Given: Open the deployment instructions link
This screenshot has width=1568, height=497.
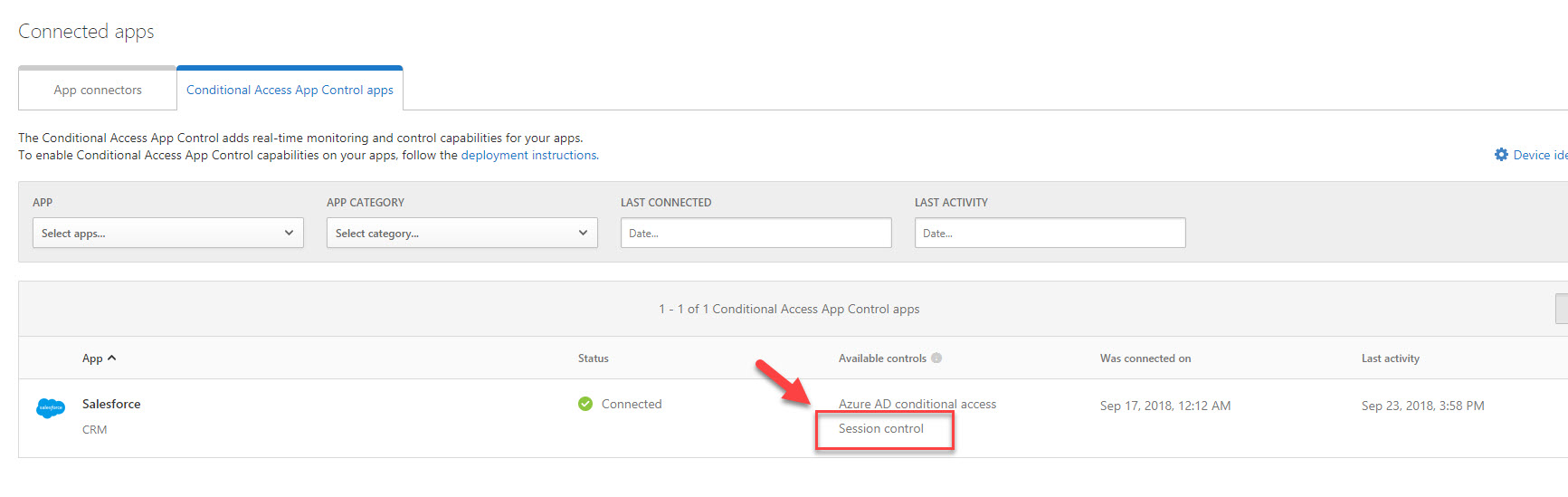Looking at the screenshot, I should click(529, 155).
